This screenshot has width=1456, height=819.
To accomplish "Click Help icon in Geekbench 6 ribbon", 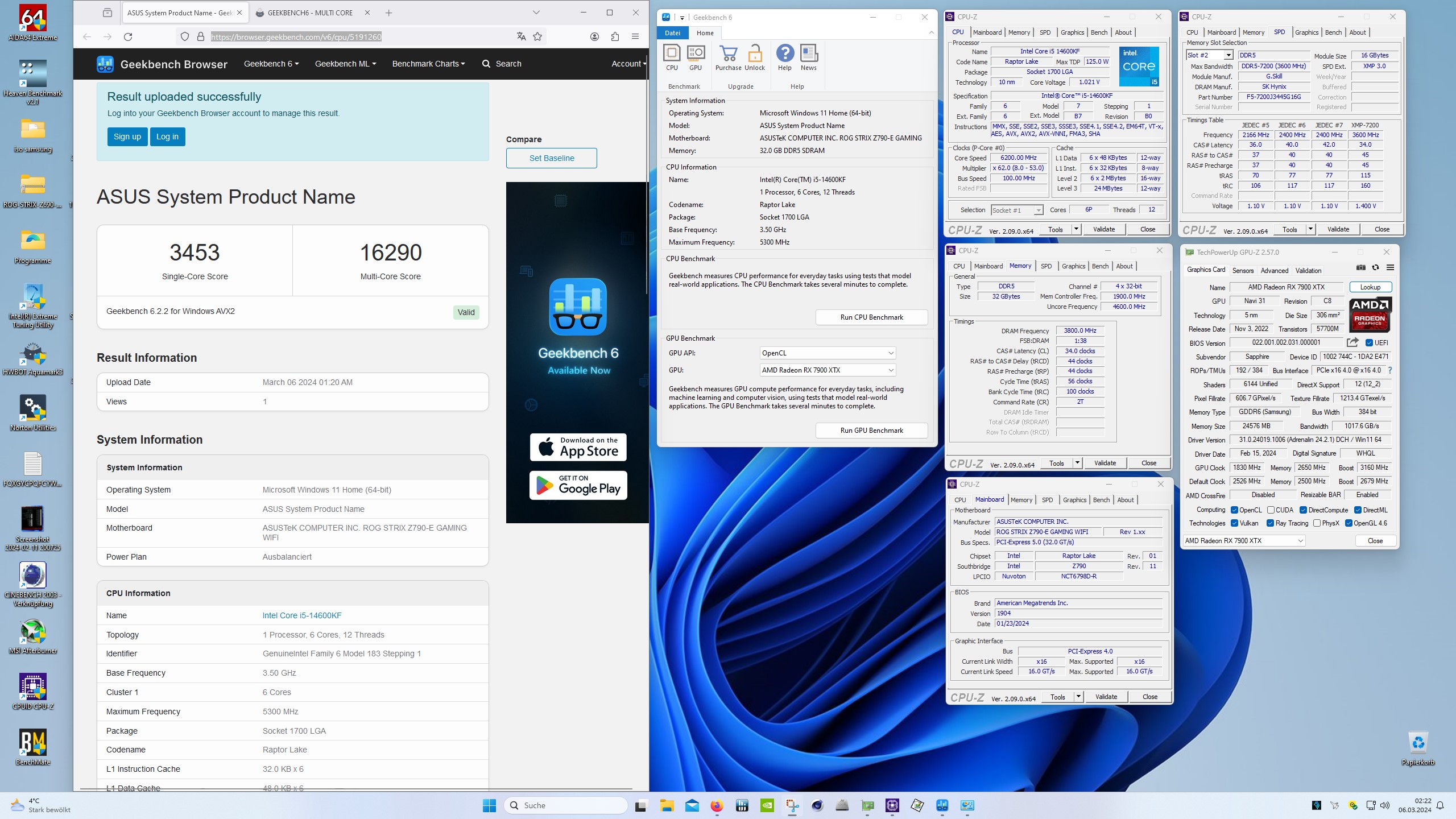I will pos(785,57).
